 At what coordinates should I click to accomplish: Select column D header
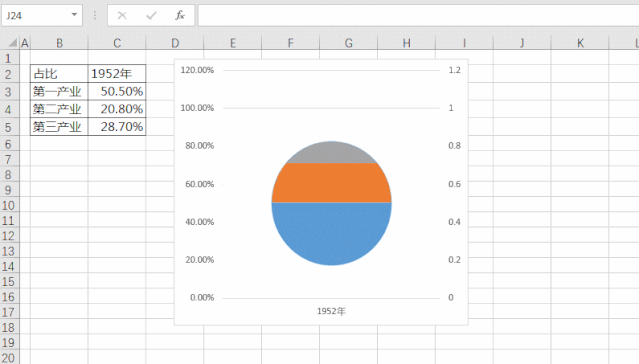175,43
